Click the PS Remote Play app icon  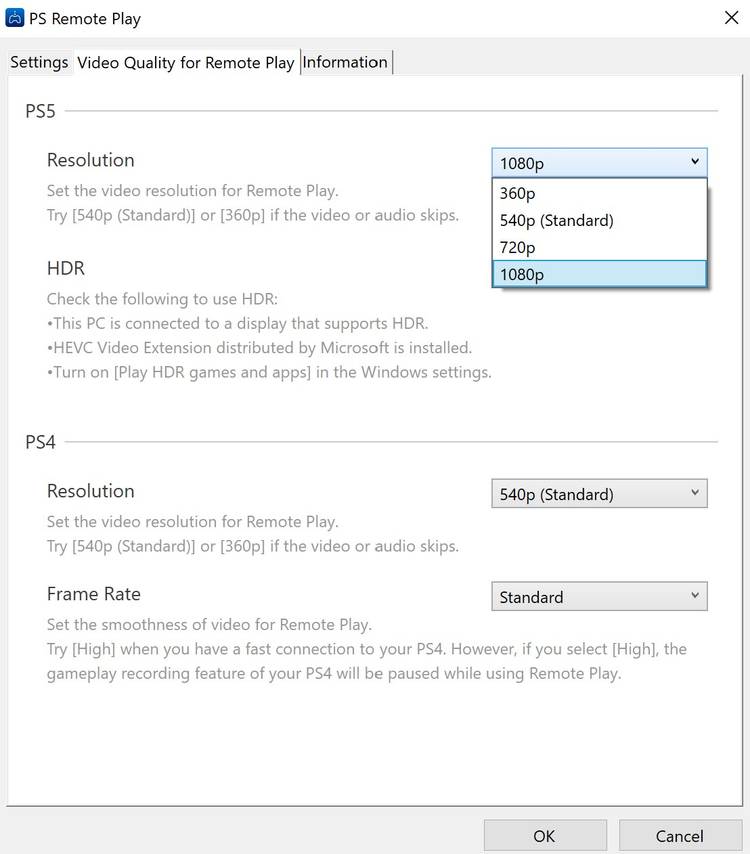[15, 18]
